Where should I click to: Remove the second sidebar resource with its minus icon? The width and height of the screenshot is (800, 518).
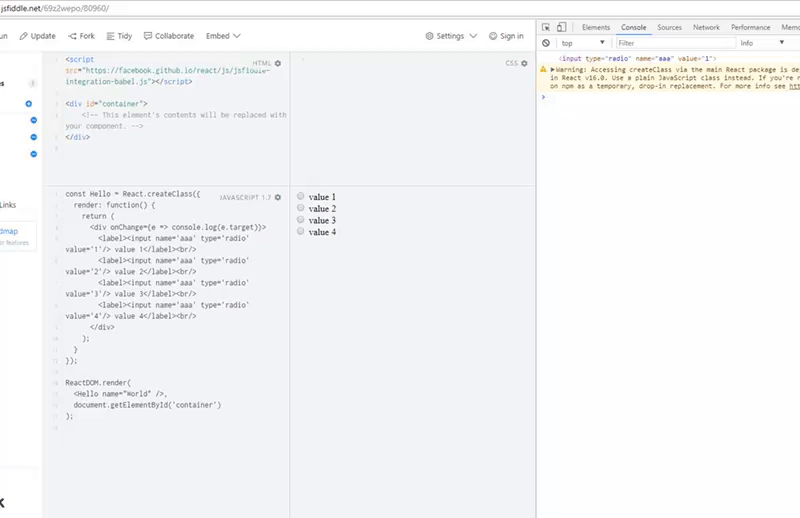(x=34, y=137)
